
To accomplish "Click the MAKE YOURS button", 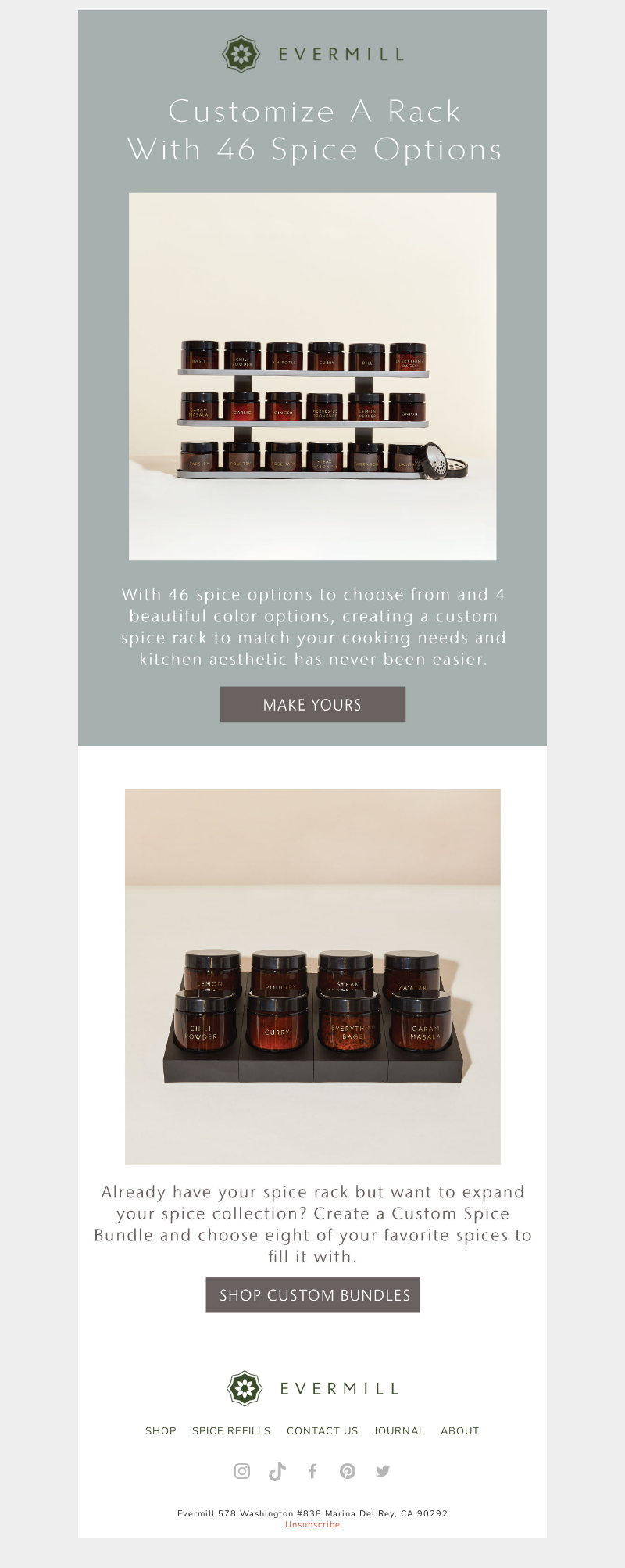I will 312,704.
